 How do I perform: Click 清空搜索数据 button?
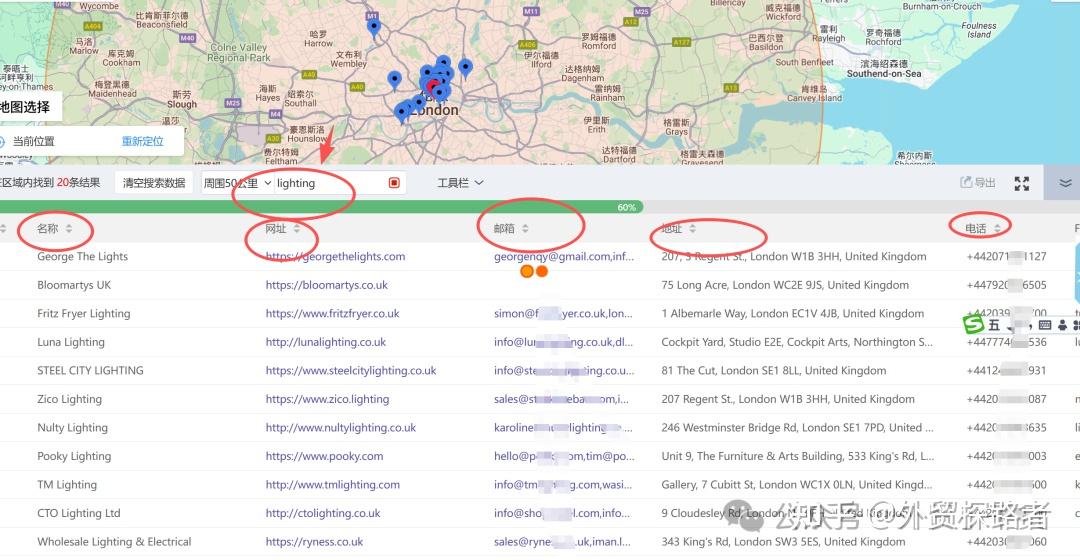click(x=154, y=183)
